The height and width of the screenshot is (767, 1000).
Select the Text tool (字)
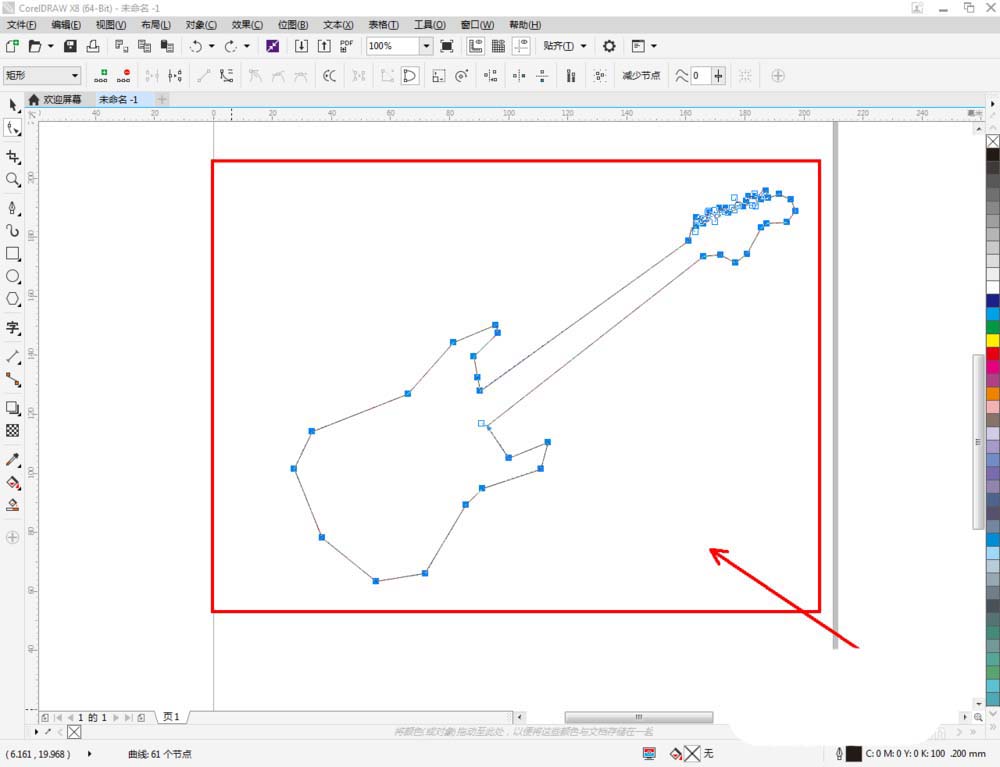point(13,328)
